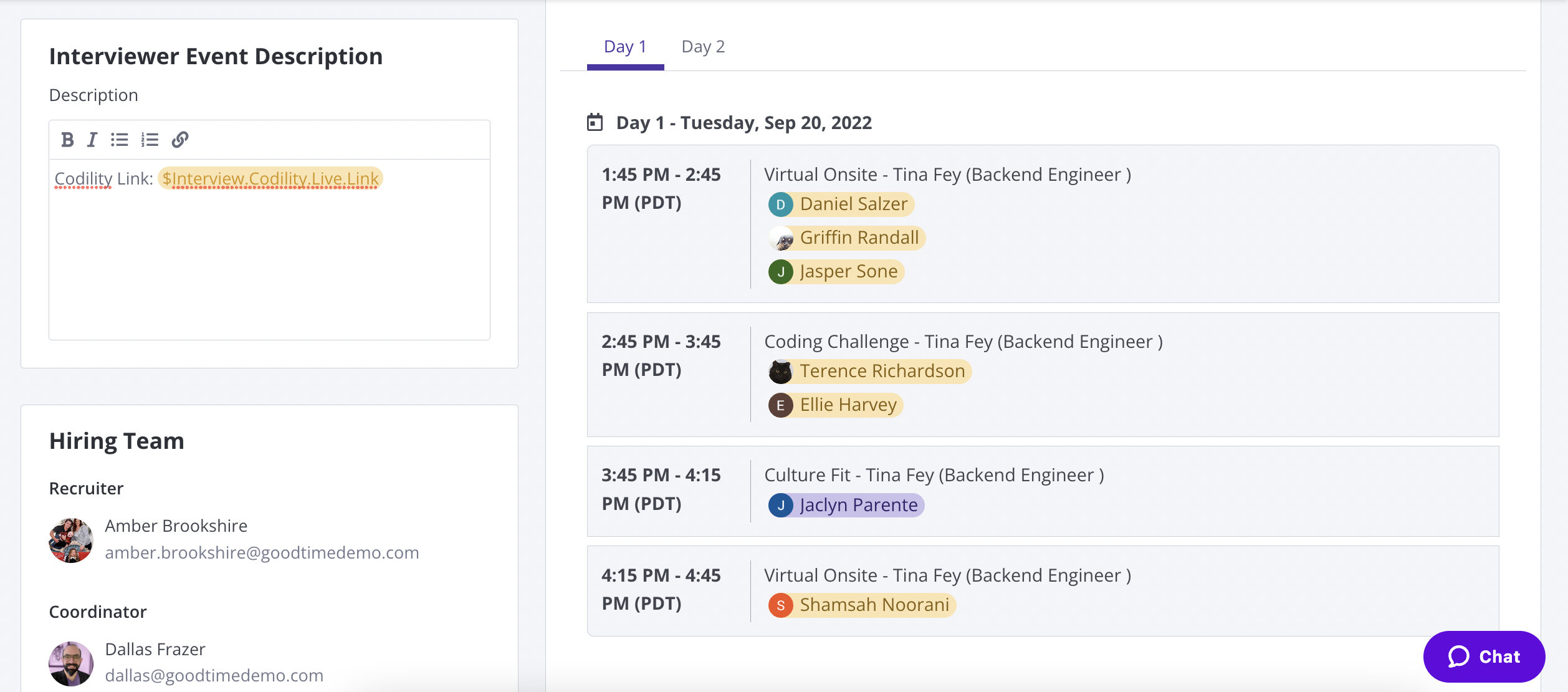Insert numbered list in description
This screenshot has width=1568, height=692.
[x=150, y=140]
